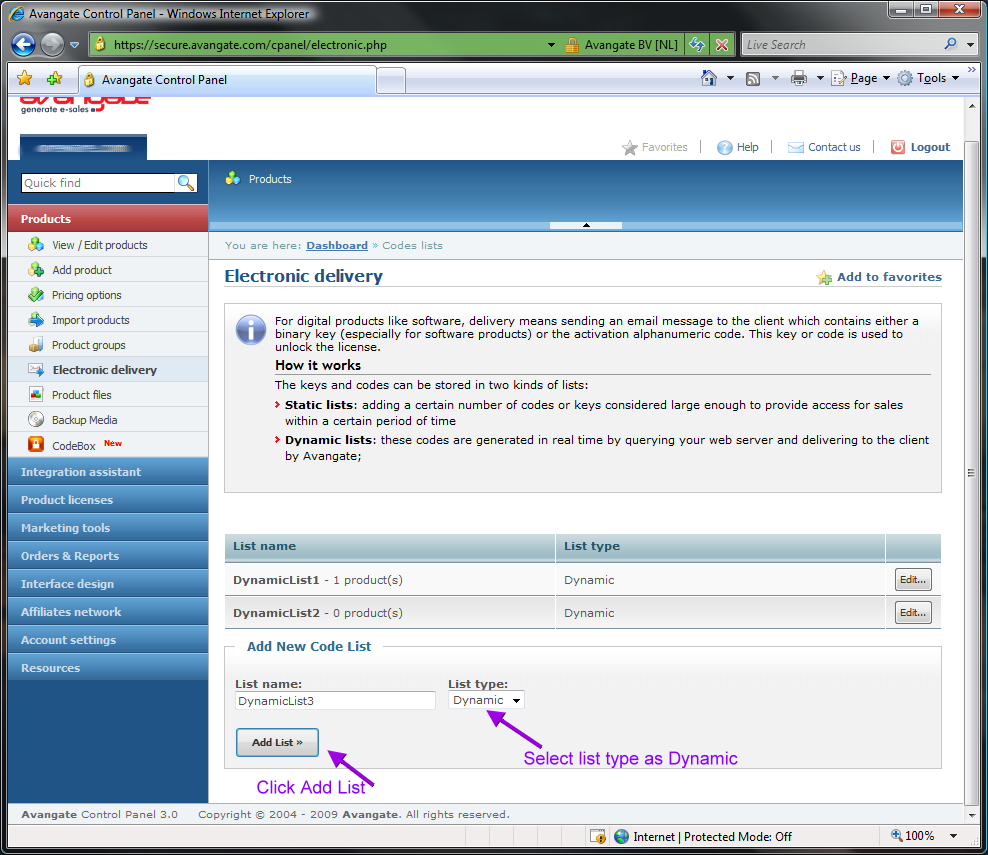Screen dimensions: 988x855
Task: Open the address bar URL history dropdown
Action: click(551, 45)
